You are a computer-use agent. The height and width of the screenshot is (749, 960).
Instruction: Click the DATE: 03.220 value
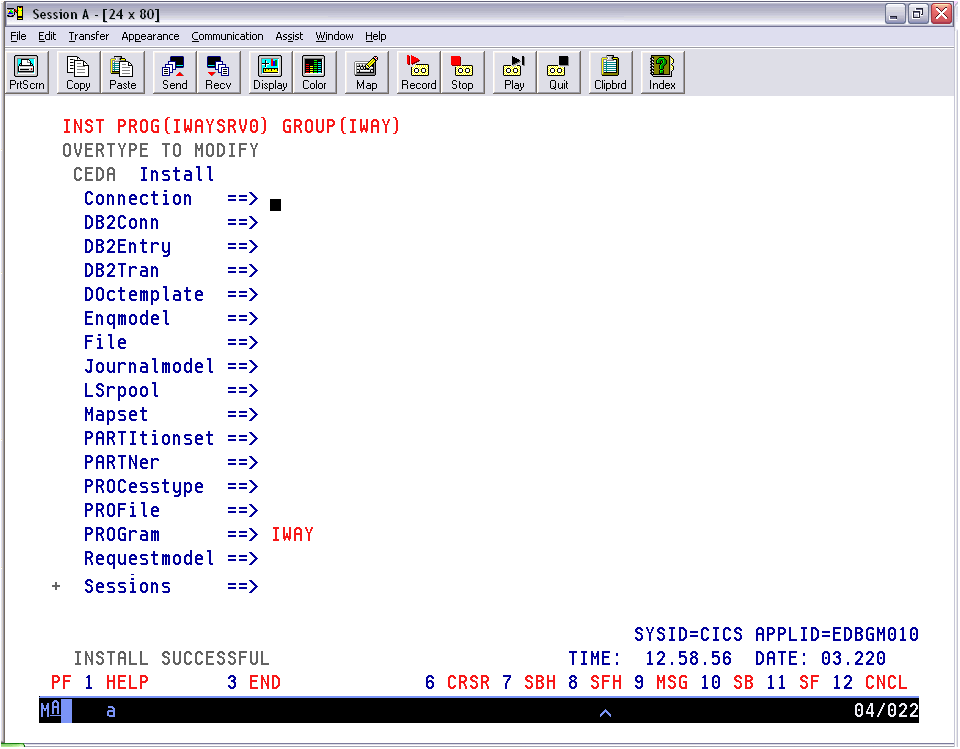pyautogui.click(x=820, y=659)
